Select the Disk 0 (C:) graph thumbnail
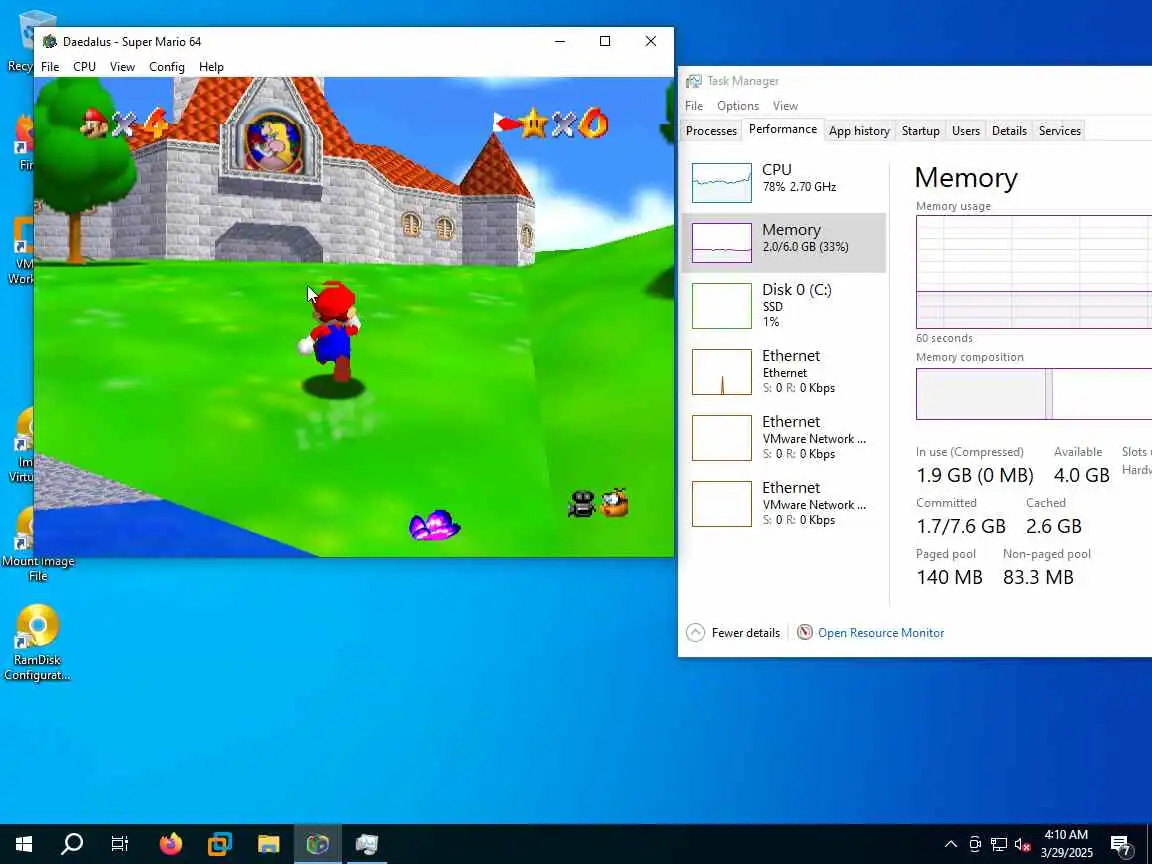Image resolution: width=1152 pixels, height=864 pixels. tap(721, 306)
